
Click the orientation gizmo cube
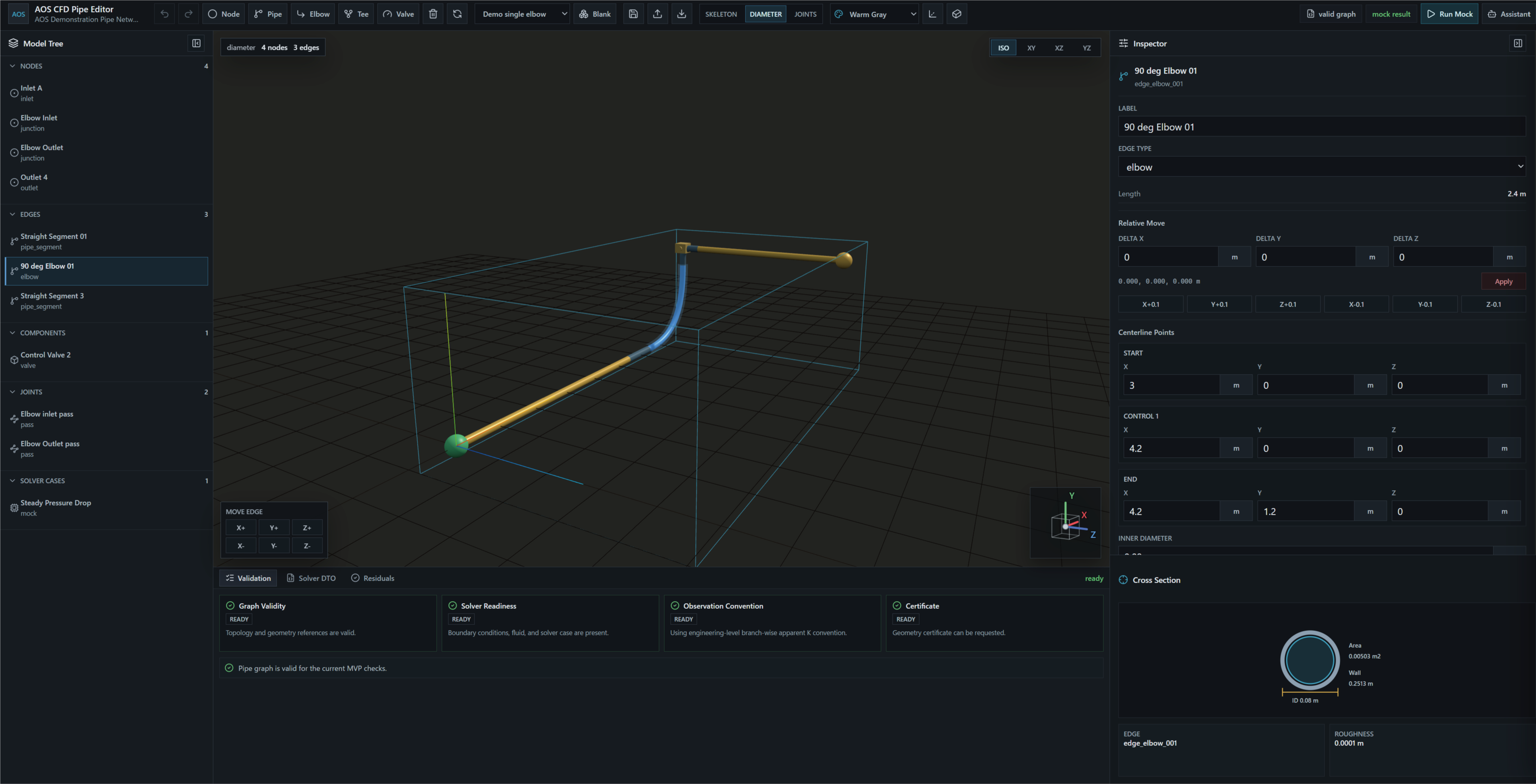[1065, 527]
